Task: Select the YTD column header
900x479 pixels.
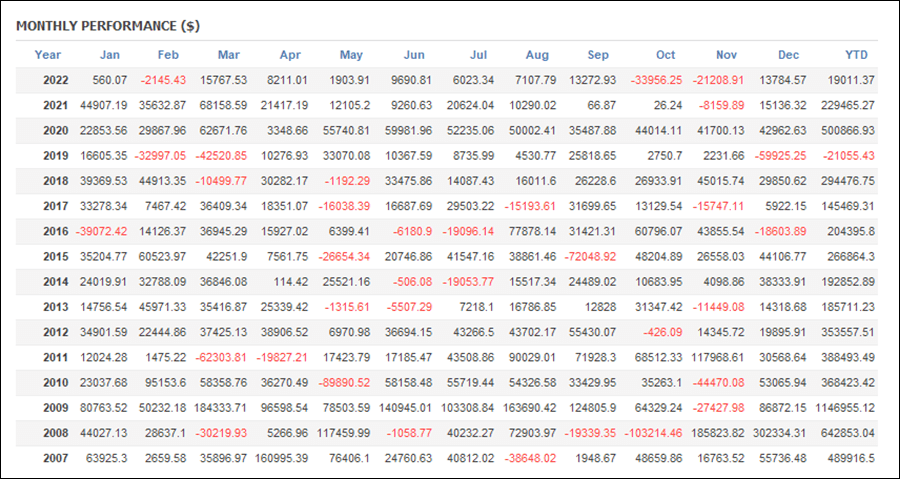Action: tap(856, 56)
